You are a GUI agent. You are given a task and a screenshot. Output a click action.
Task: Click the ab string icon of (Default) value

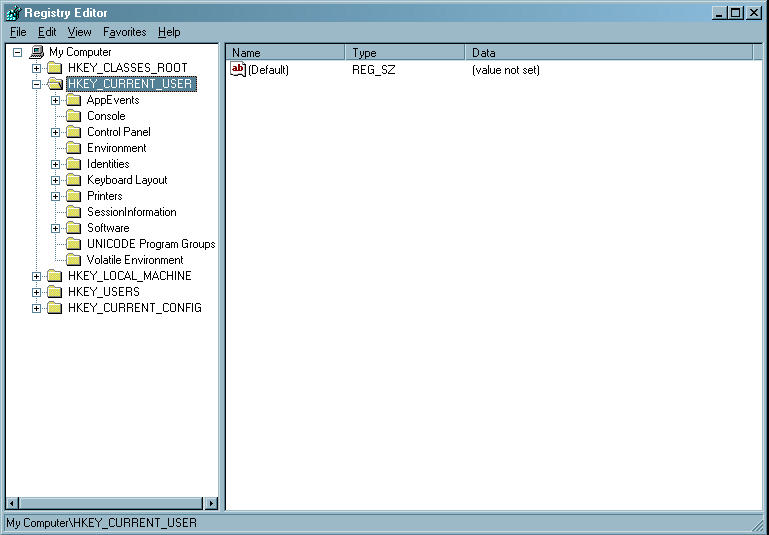[238, 70]
